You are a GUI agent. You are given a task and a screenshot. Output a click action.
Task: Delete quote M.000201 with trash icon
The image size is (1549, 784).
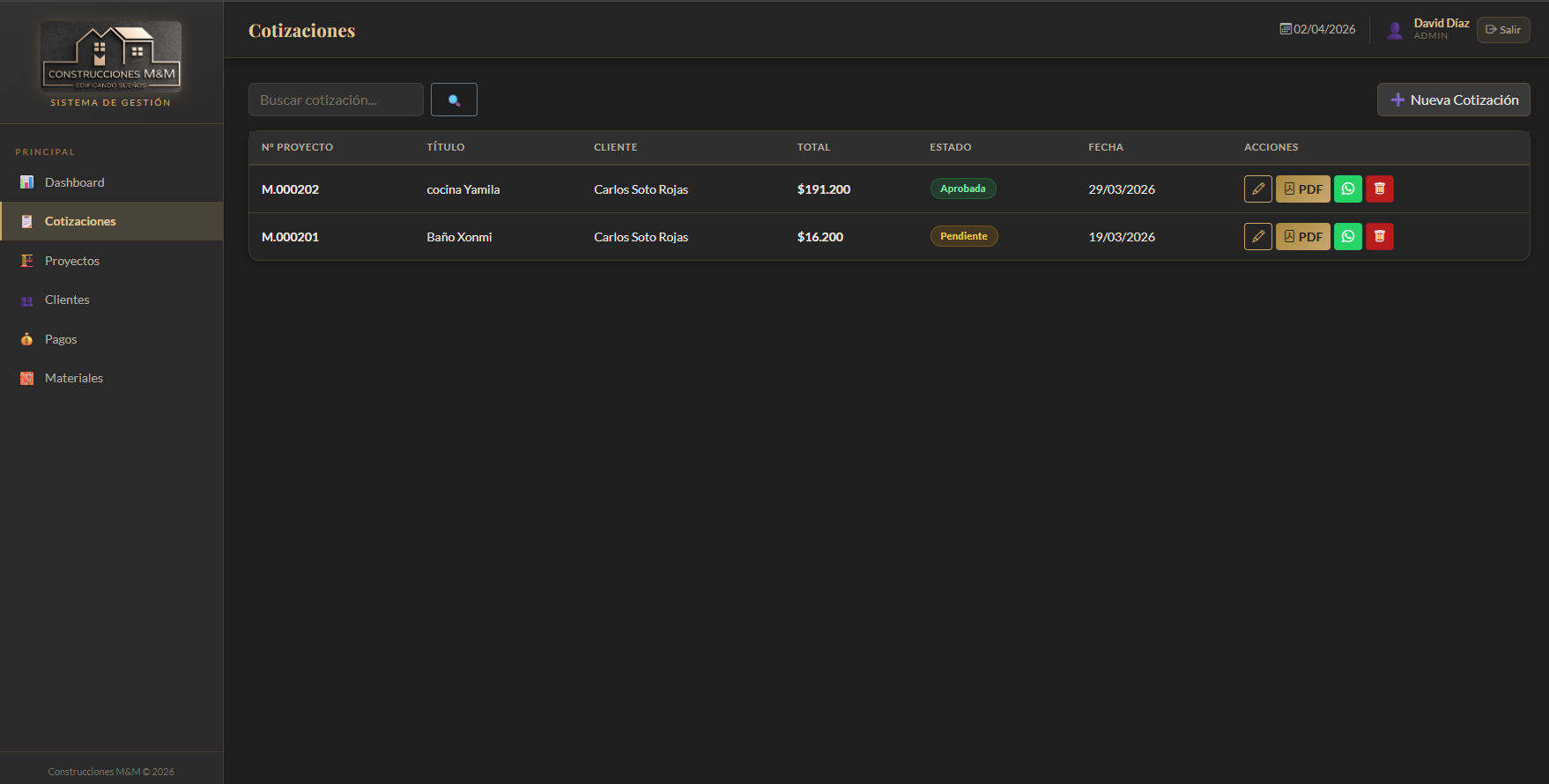[x=1379, y=236]
